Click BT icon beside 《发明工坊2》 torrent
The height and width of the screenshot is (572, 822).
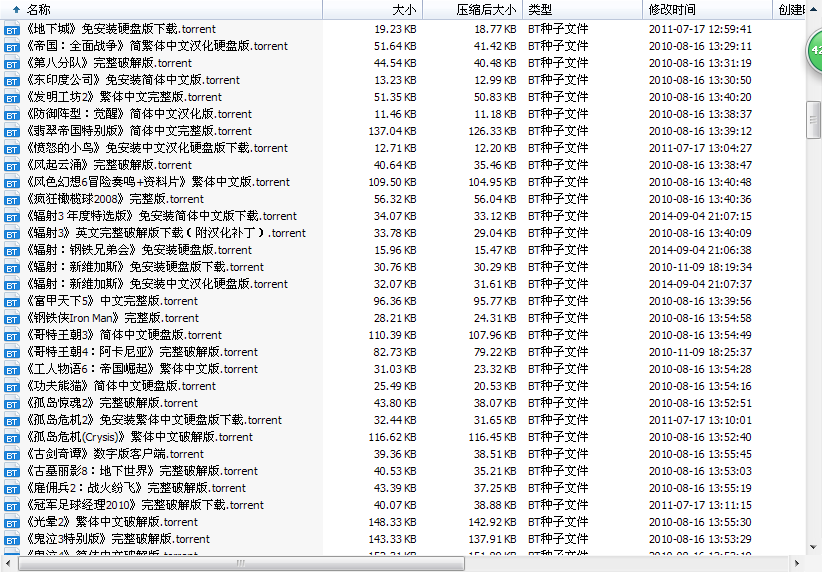(12, 98)
